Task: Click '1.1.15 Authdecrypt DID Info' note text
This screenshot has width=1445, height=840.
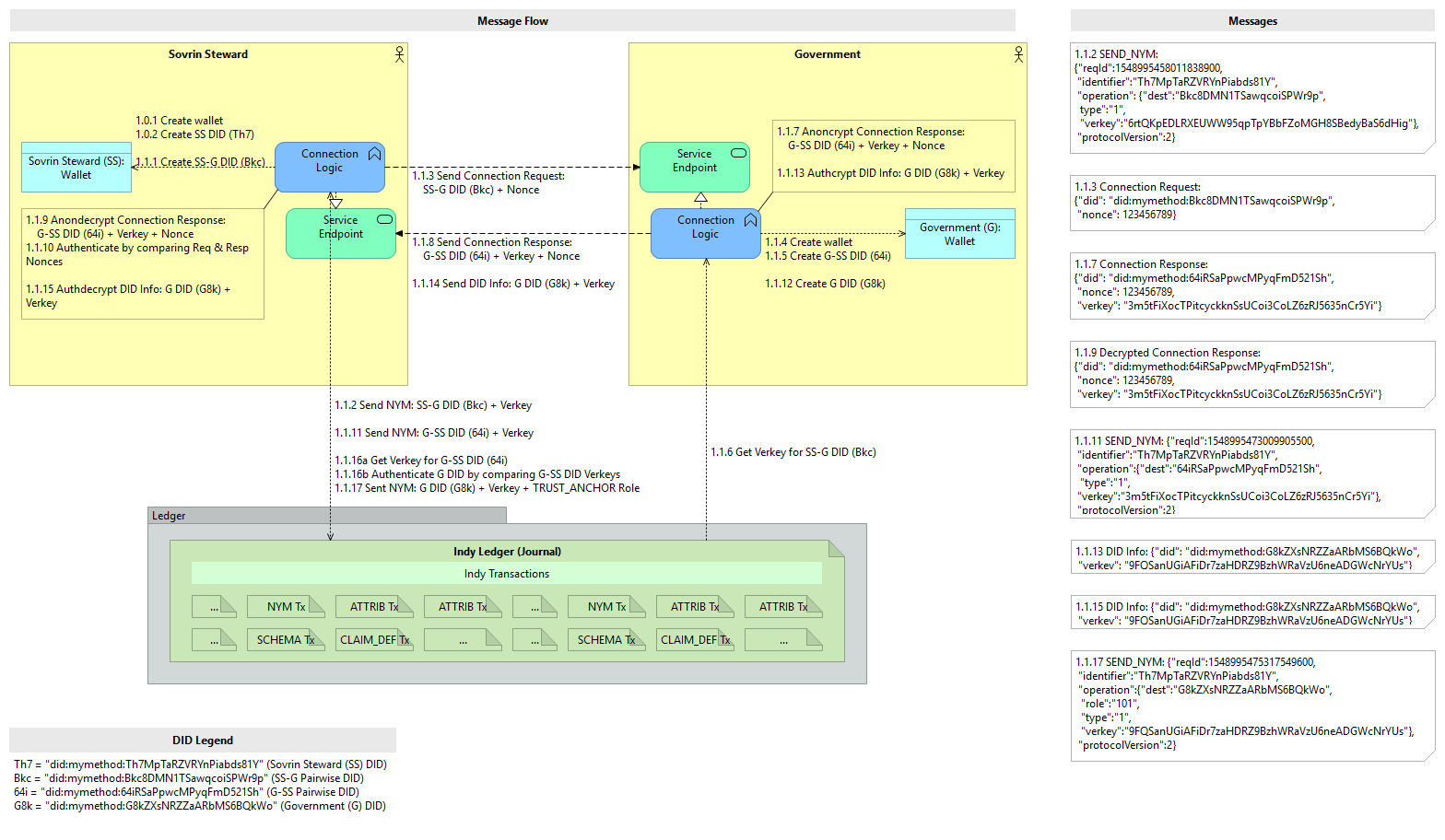Action: tap(128, 296)
